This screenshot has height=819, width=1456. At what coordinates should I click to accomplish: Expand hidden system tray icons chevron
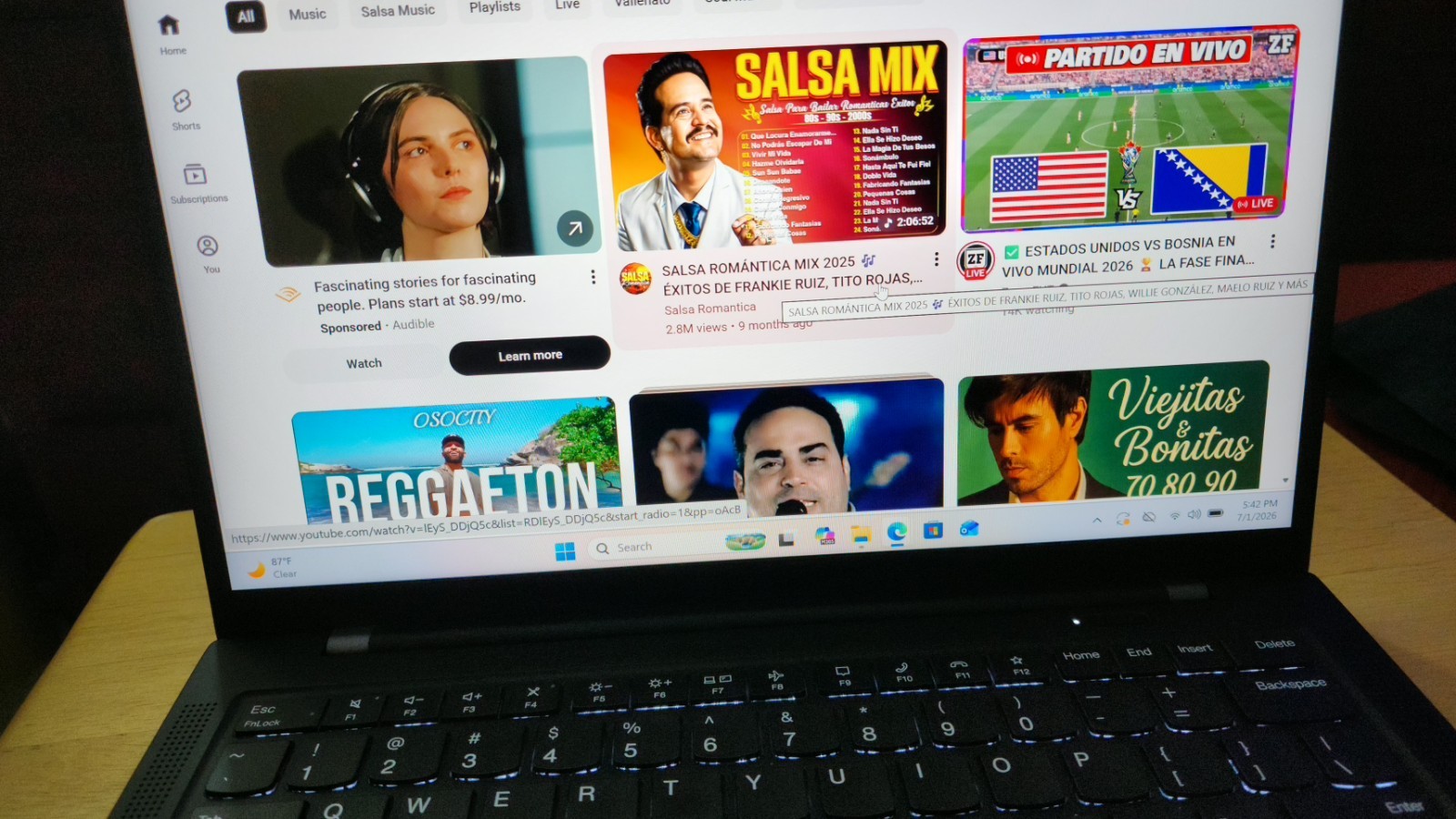click(x=1097, y=520)
